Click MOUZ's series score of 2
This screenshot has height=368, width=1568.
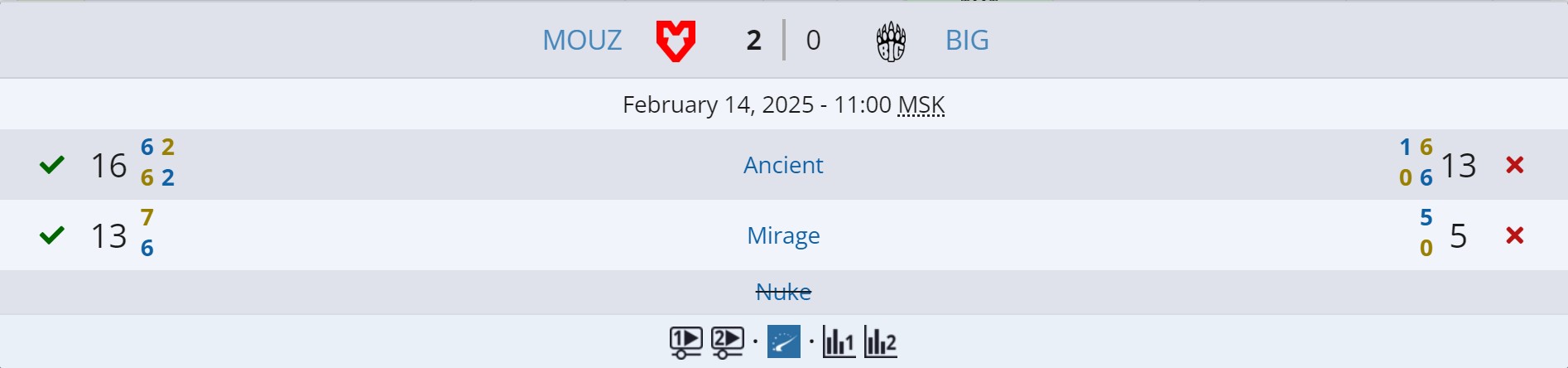[753, 40]
